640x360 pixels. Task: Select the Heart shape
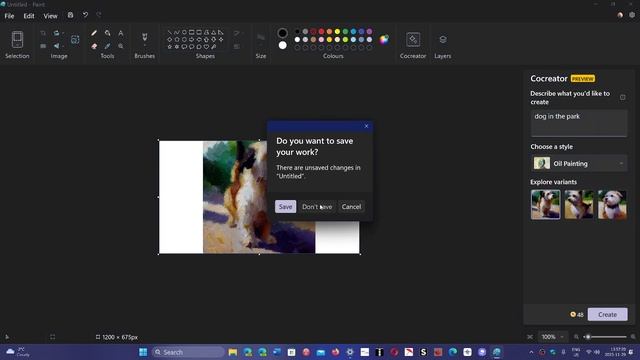(x=206, y=47)
